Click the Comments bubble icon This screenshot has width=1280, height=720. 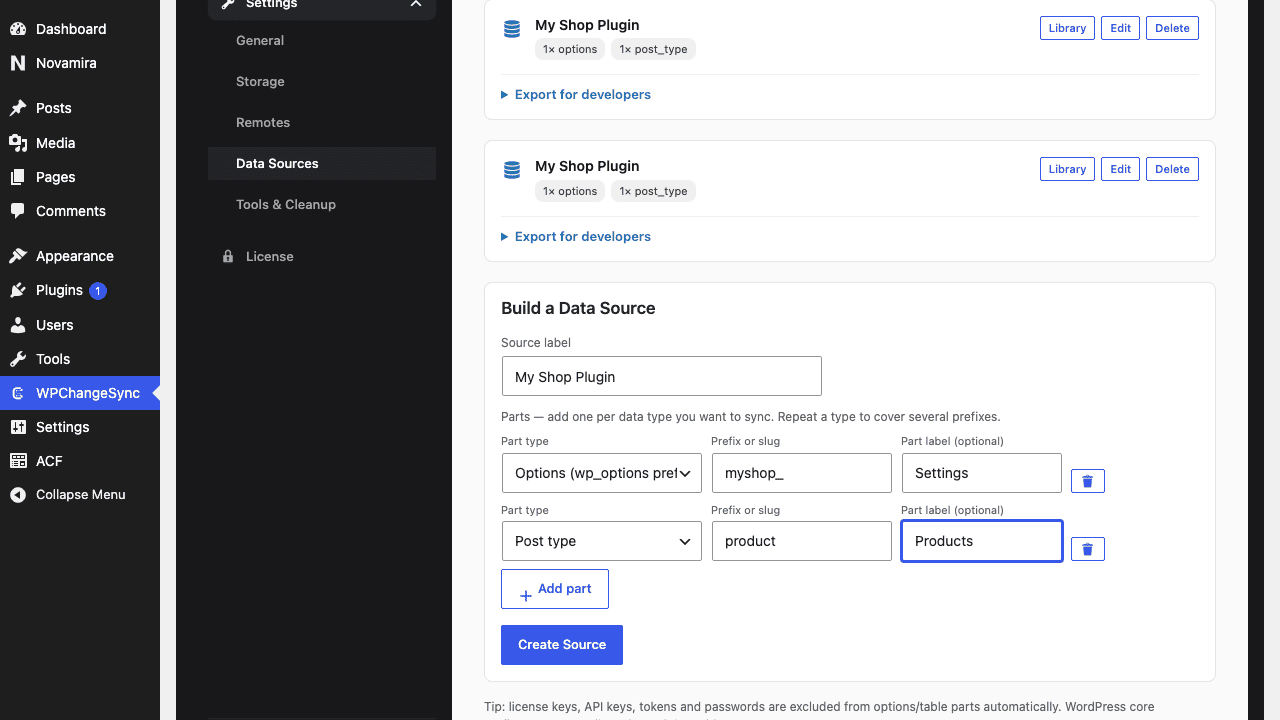18,211
